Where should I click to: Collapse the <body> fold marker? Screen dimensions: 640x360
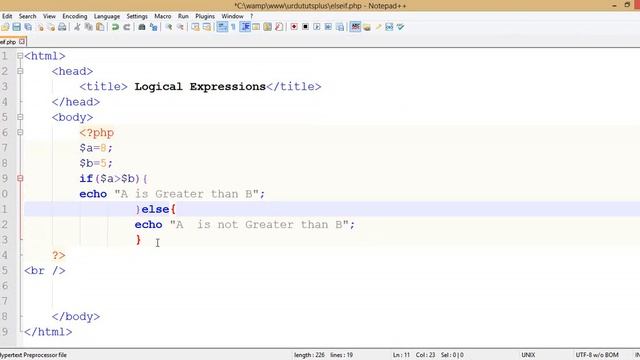coord(20,117)
